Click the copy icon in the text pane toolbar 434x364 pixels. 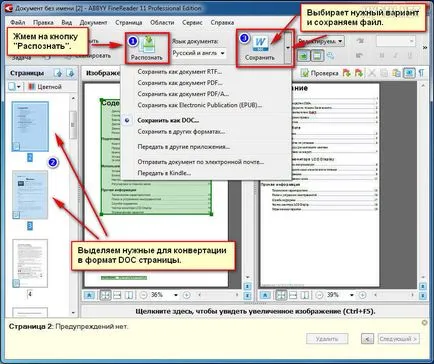384,73
